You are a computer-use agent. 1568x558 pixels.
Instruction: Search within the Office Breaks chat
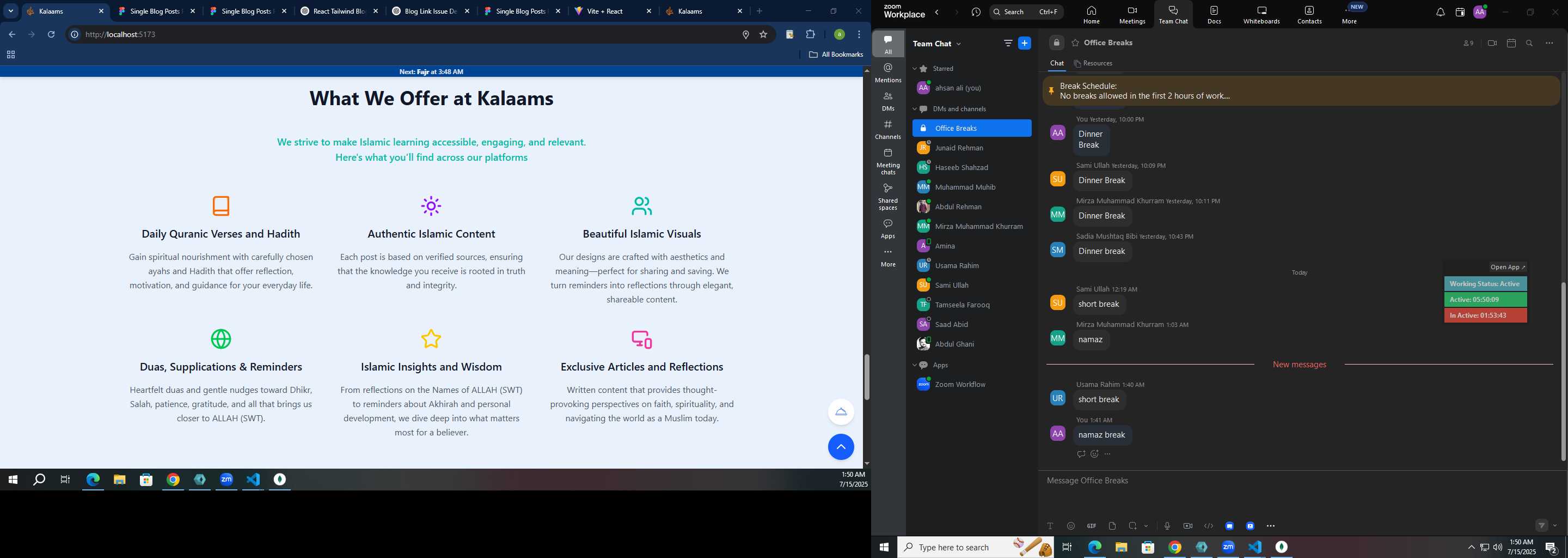[1530, 43]
